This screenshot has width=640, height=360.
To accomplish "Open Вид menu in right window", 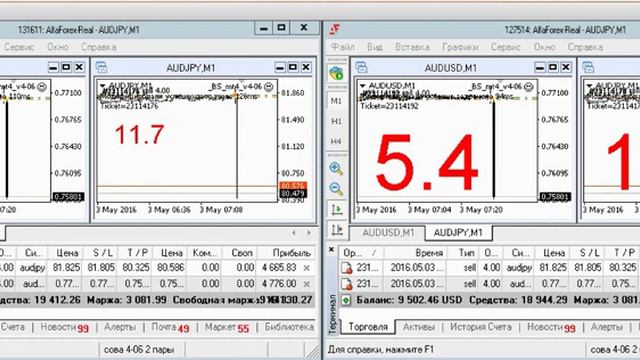I will point(375,47).
